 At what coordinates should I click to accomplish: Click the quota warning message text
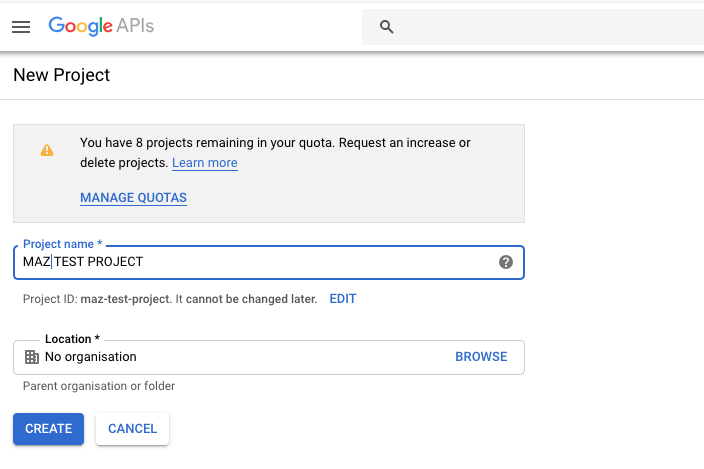tap(275, 153)
